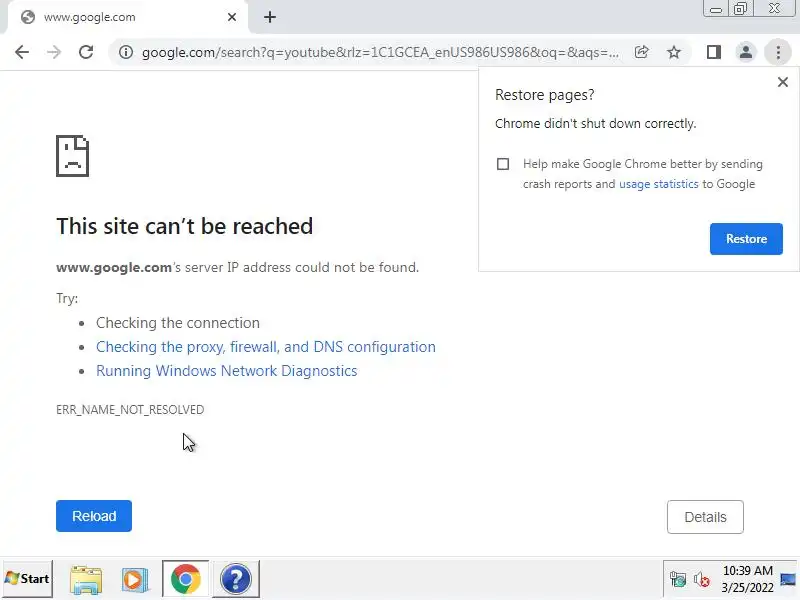The width and height of the screenshot is (800, 600).
Task: Restore down the Chrome window
Action: pos(740,9)
